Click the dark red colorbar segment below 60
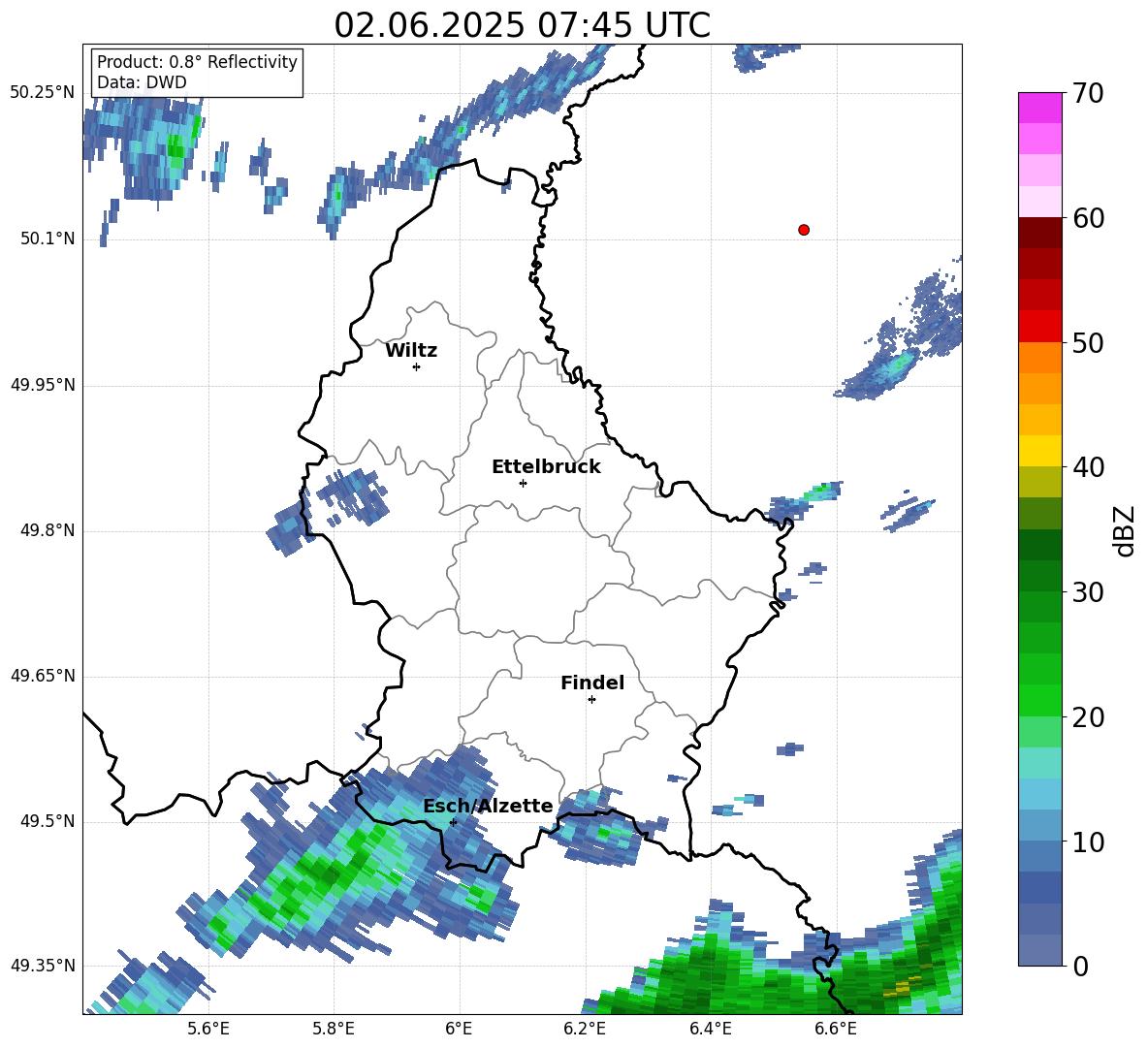 click(x=1039, y=233)
